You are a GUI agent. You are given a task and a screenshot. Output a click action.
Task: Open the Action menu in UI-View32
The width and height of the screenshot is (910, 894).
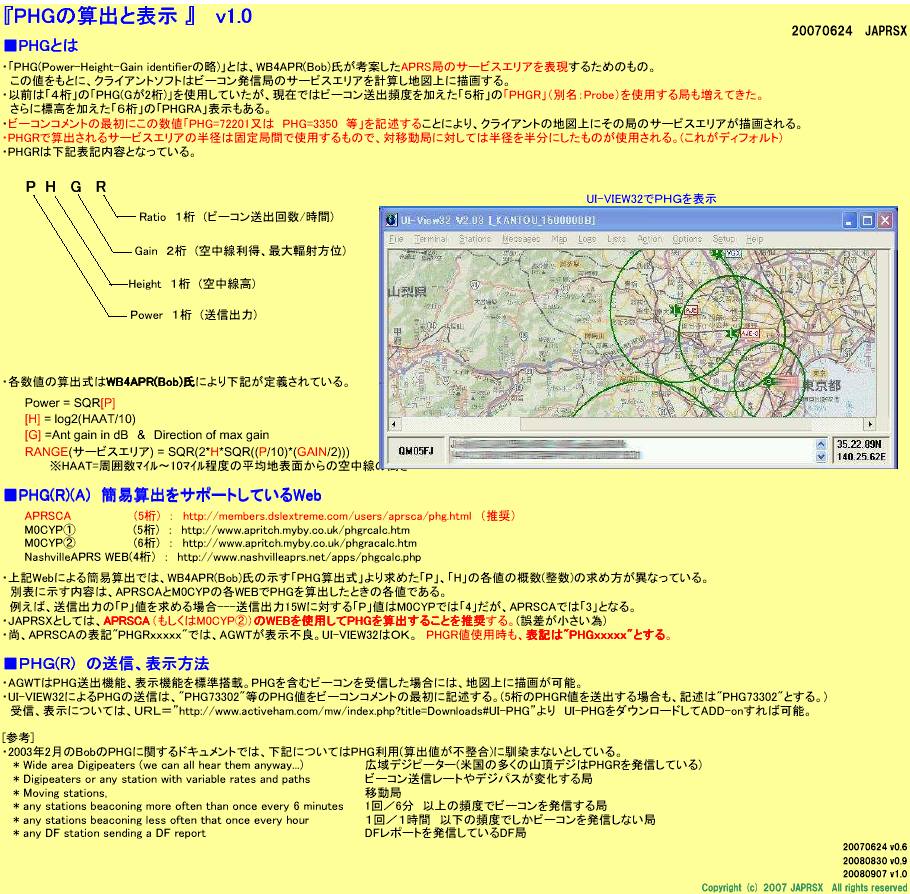[649, 239]
